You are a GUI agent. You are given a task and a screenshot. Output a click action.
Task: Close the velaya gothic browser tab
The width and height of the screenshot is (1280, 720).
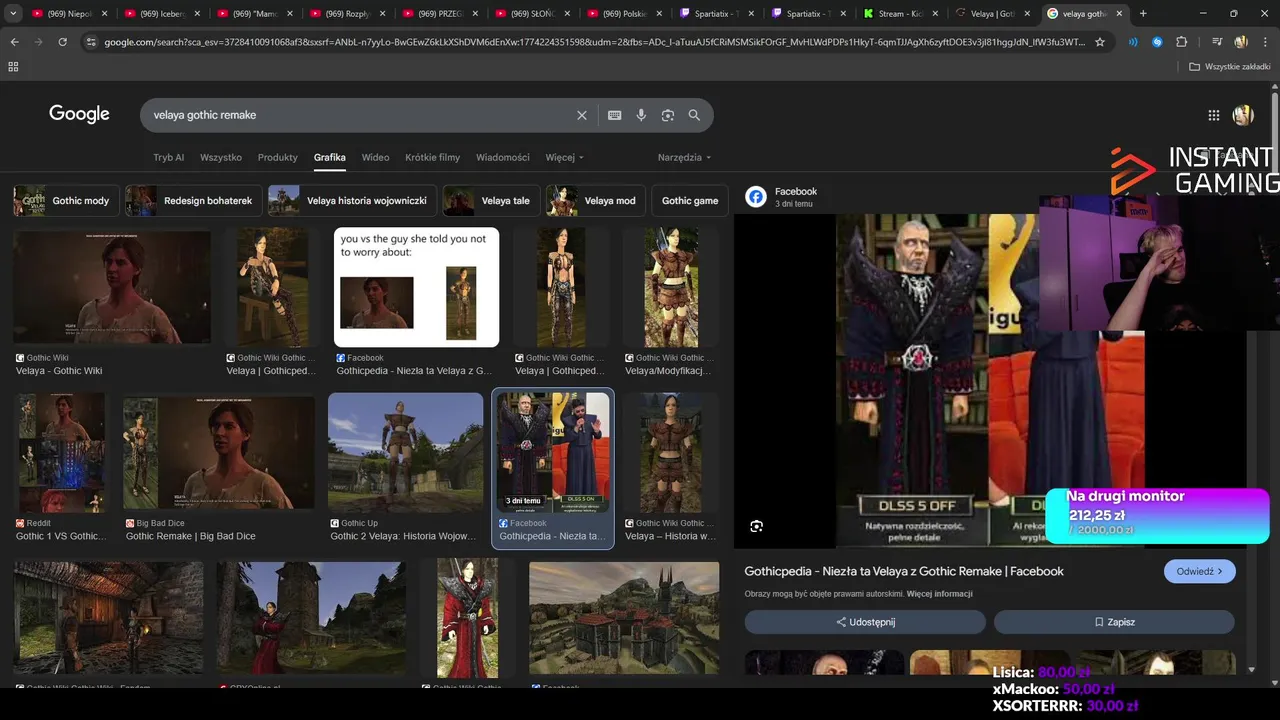(1119, 14)
